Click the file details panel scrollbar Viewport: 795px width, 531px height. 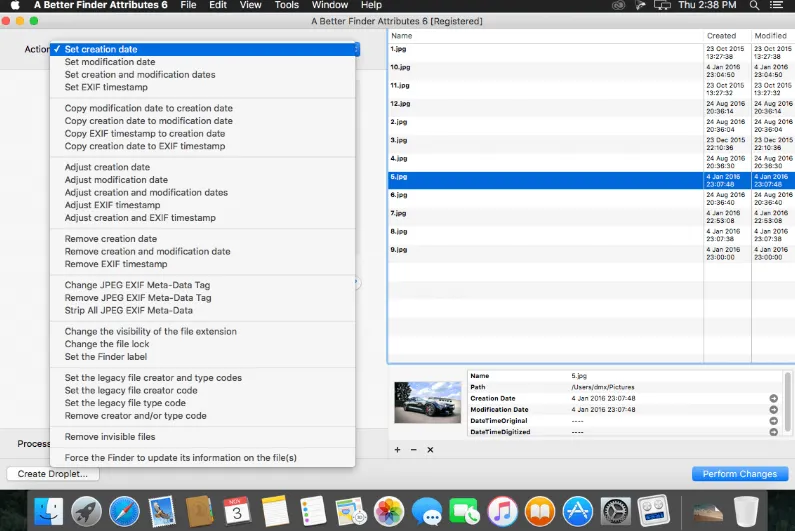pyautogui.click(x=787, y=402)
